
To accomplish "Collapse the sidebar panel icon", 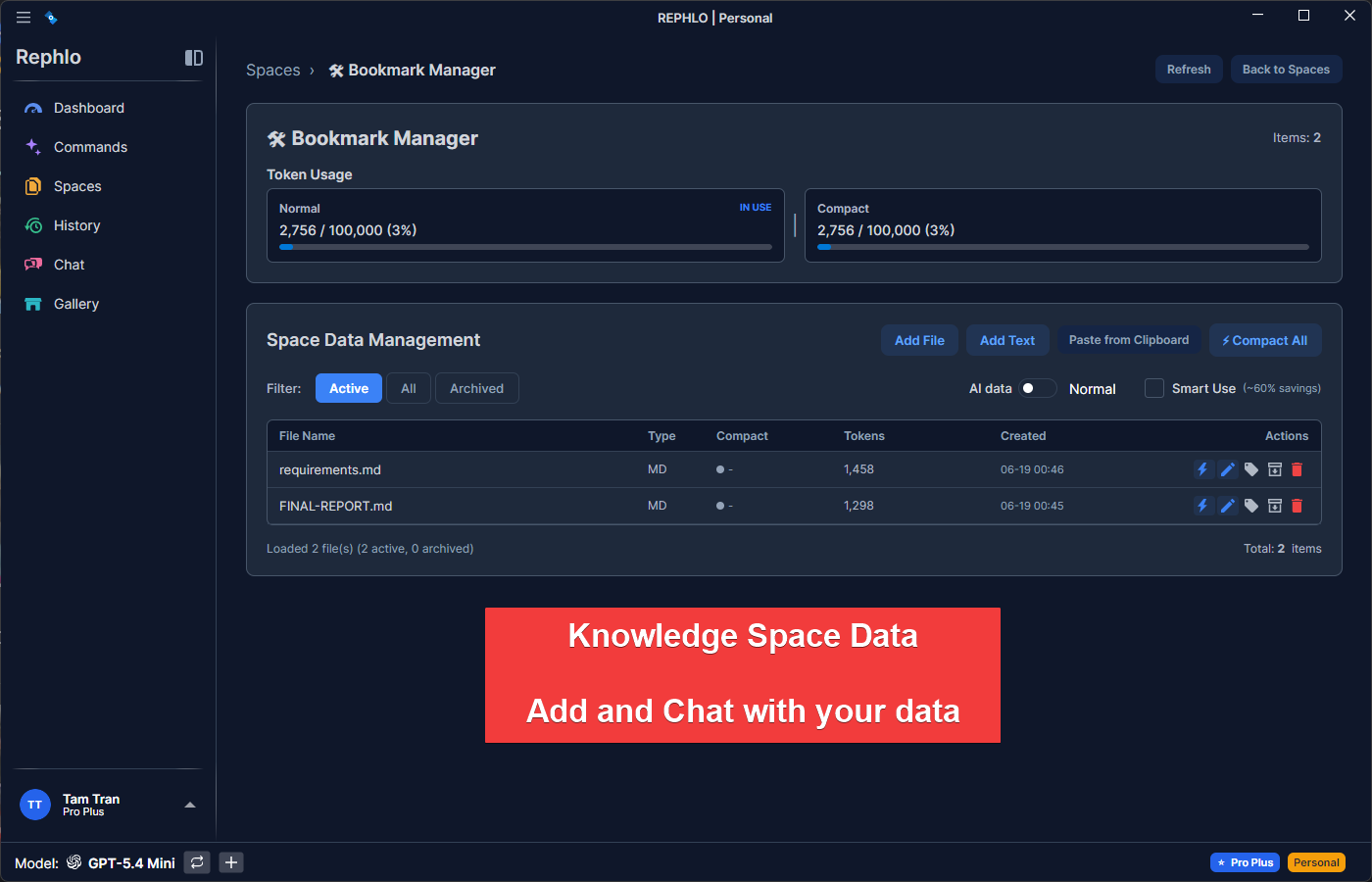I will pyautogui.click(x=194, y=58).
